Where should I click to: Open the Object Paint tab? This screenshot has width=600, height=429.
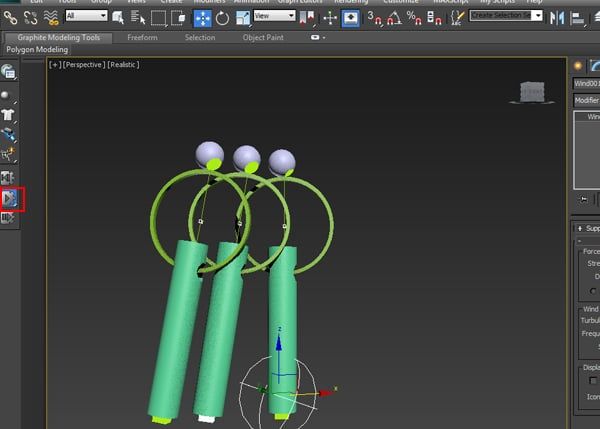coord(263,38)
